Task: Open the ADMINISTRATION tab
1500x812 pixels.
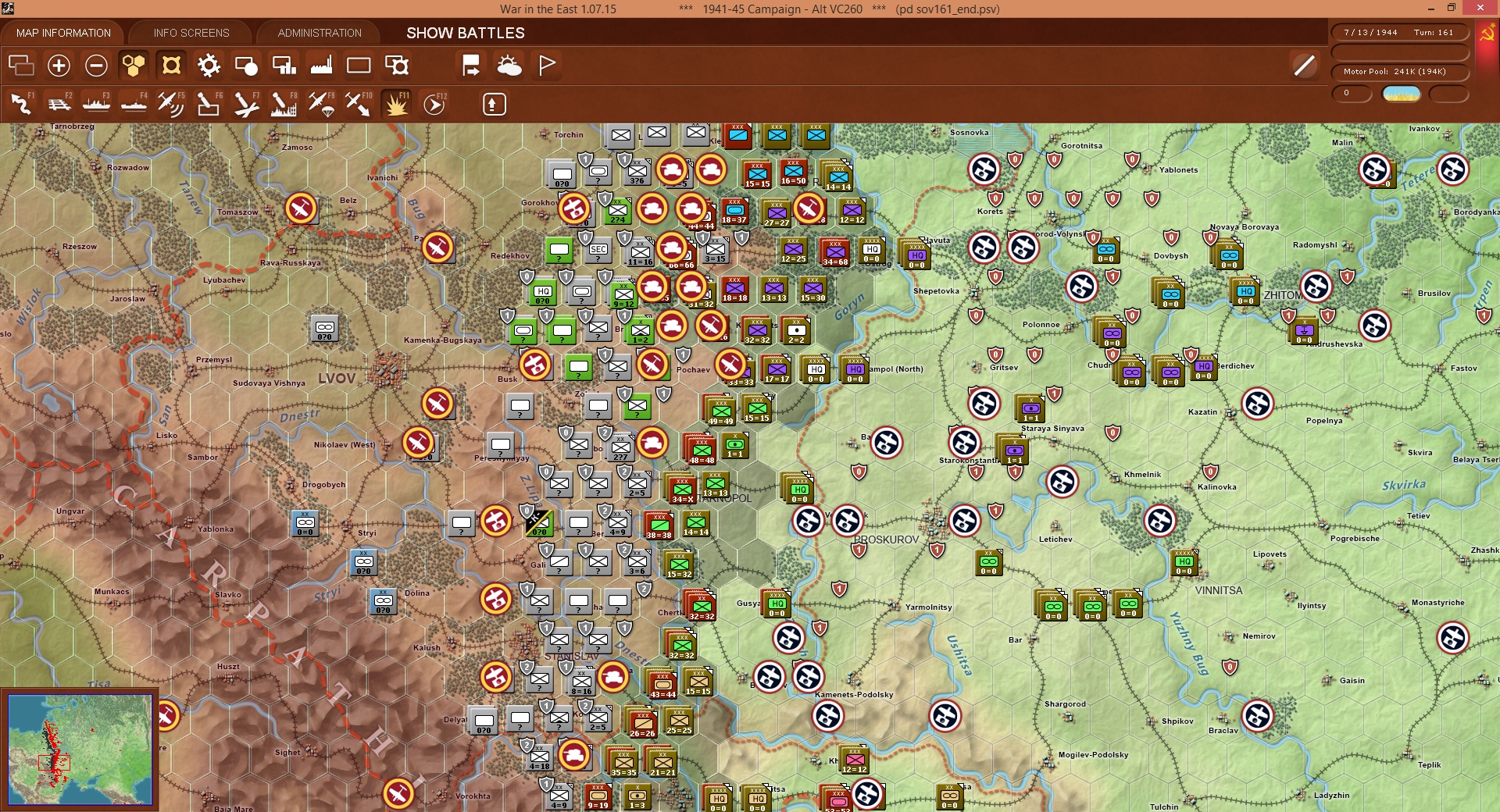Action: coord(320,33)
